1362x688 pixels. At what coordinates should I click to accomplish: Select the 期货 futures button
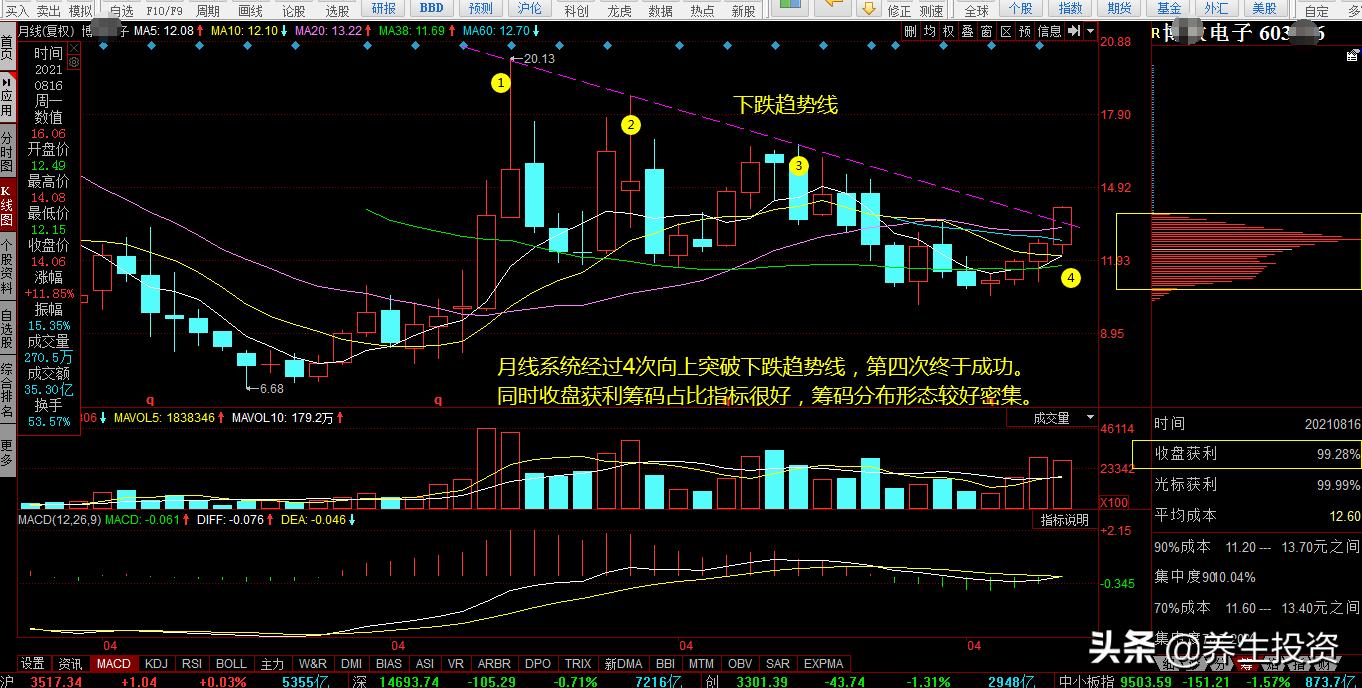(x=1120, y=8)
